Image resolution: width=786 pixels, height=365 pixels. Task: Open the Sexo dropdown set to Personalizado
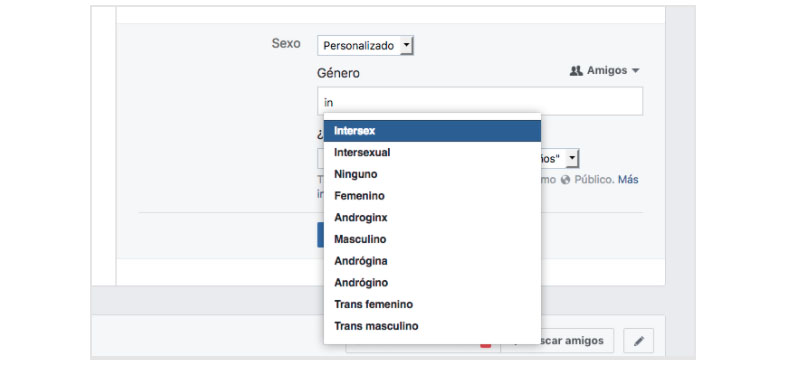click(x=365, y=46)
